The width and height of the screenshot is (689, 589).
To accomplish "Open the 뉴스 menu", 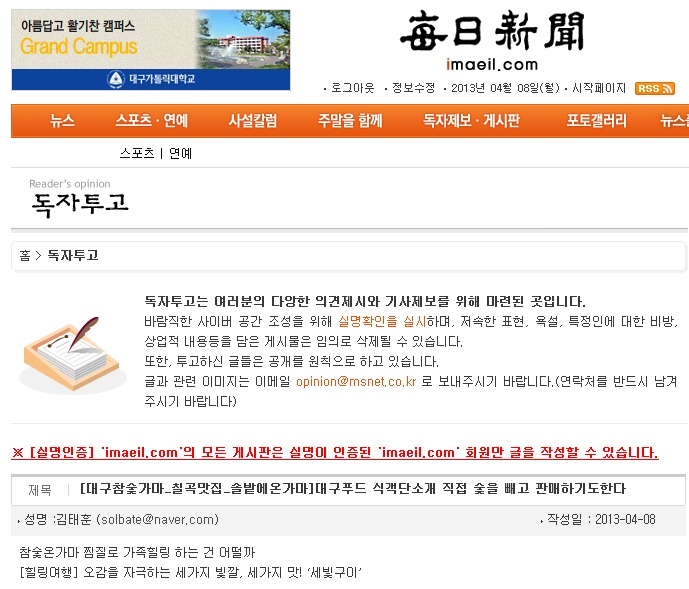I will coord(62,121).
